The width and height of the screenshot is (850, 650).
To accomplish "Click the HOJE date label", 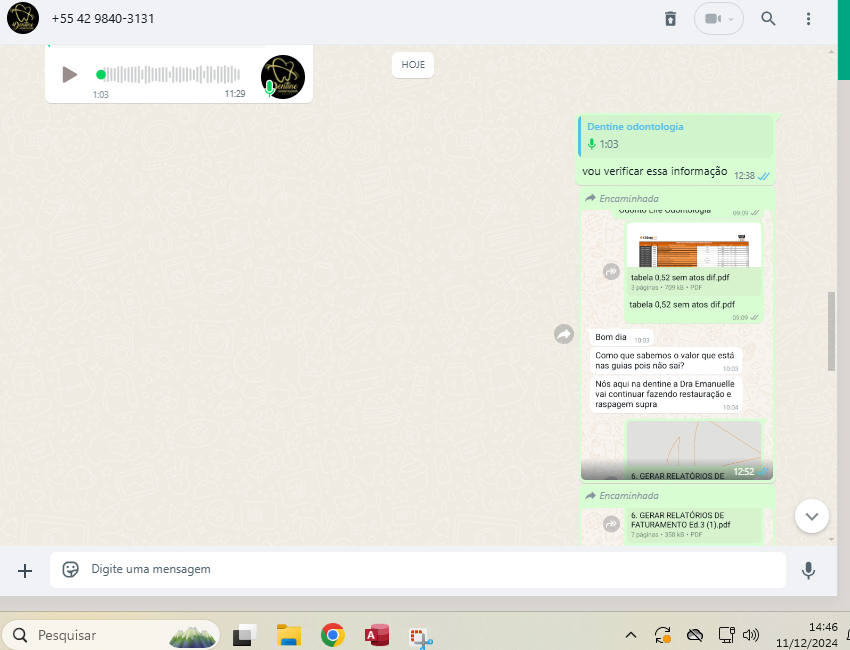I will [413, 65].
